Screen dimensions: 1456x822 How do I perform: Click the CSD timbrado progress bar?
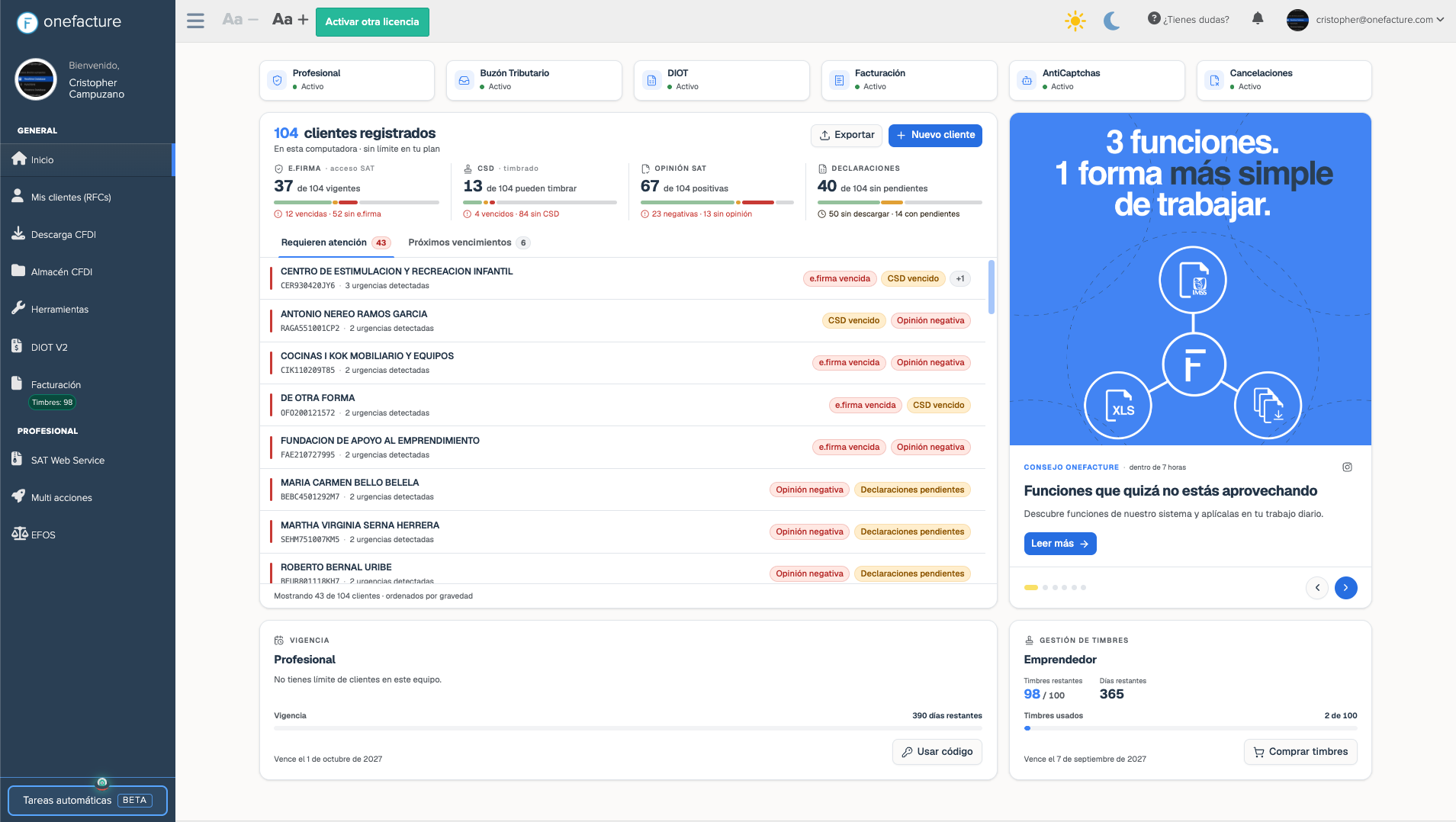pos(540,202)
